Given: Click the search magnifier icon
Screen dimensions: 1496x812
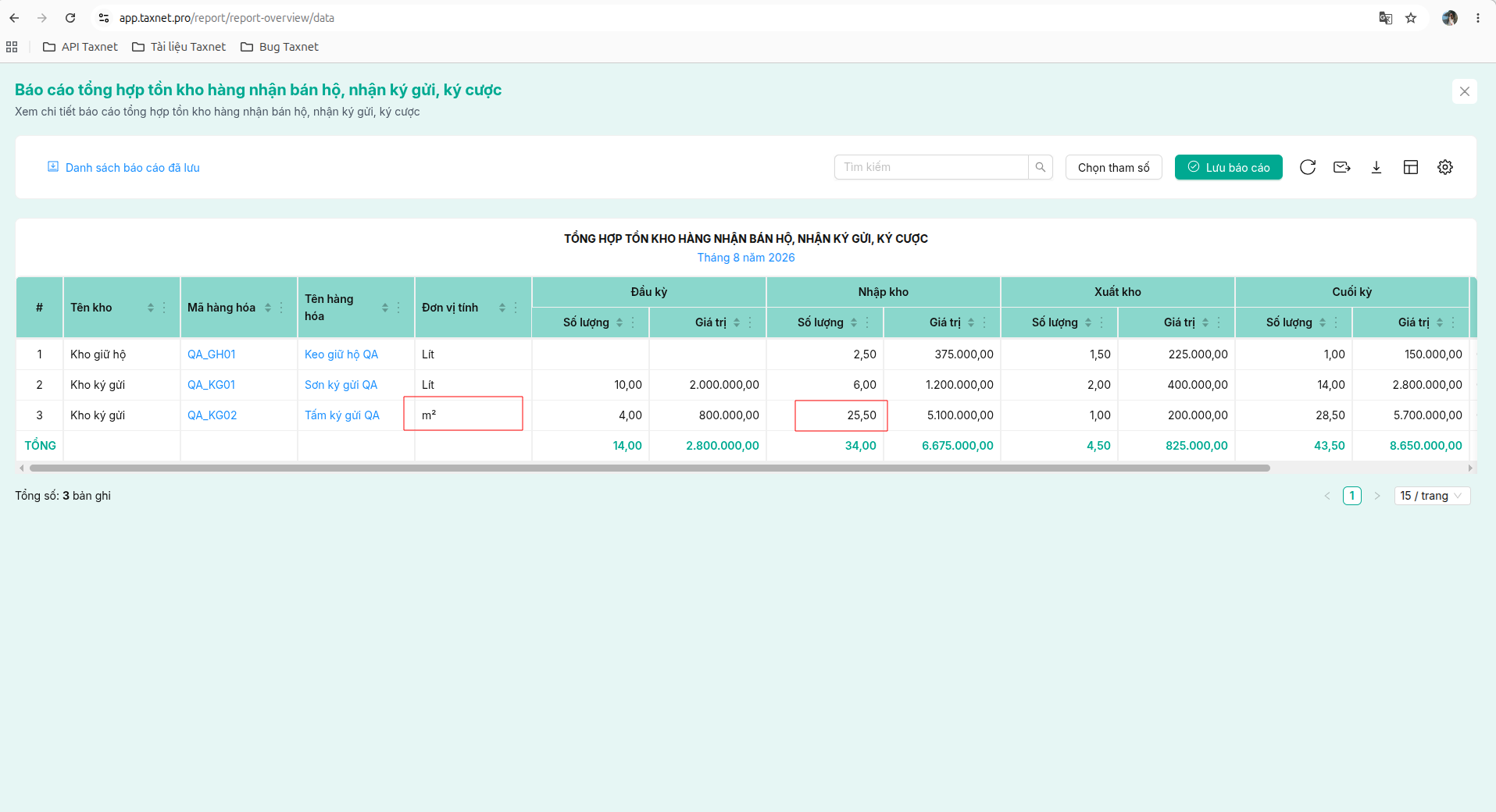Looking at the screenshot, I should point(1041,167).
